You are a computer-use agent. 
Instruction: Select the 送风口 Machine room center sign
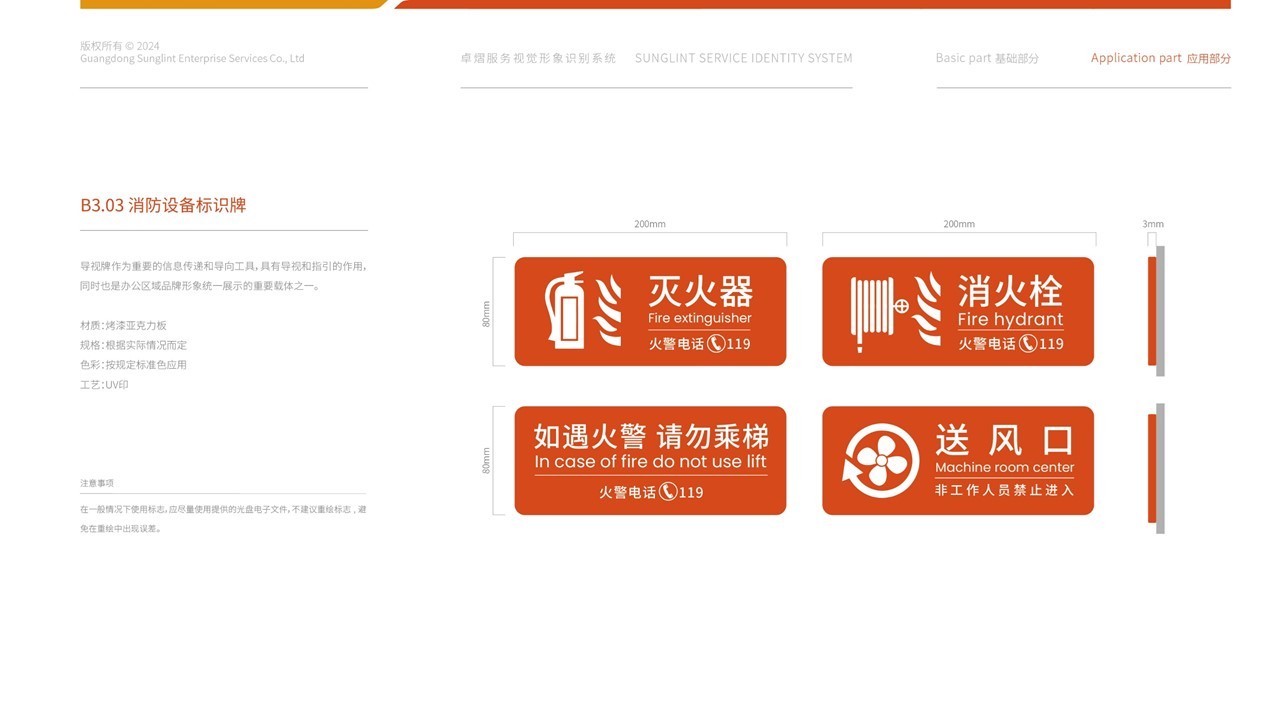coord(958,459)
